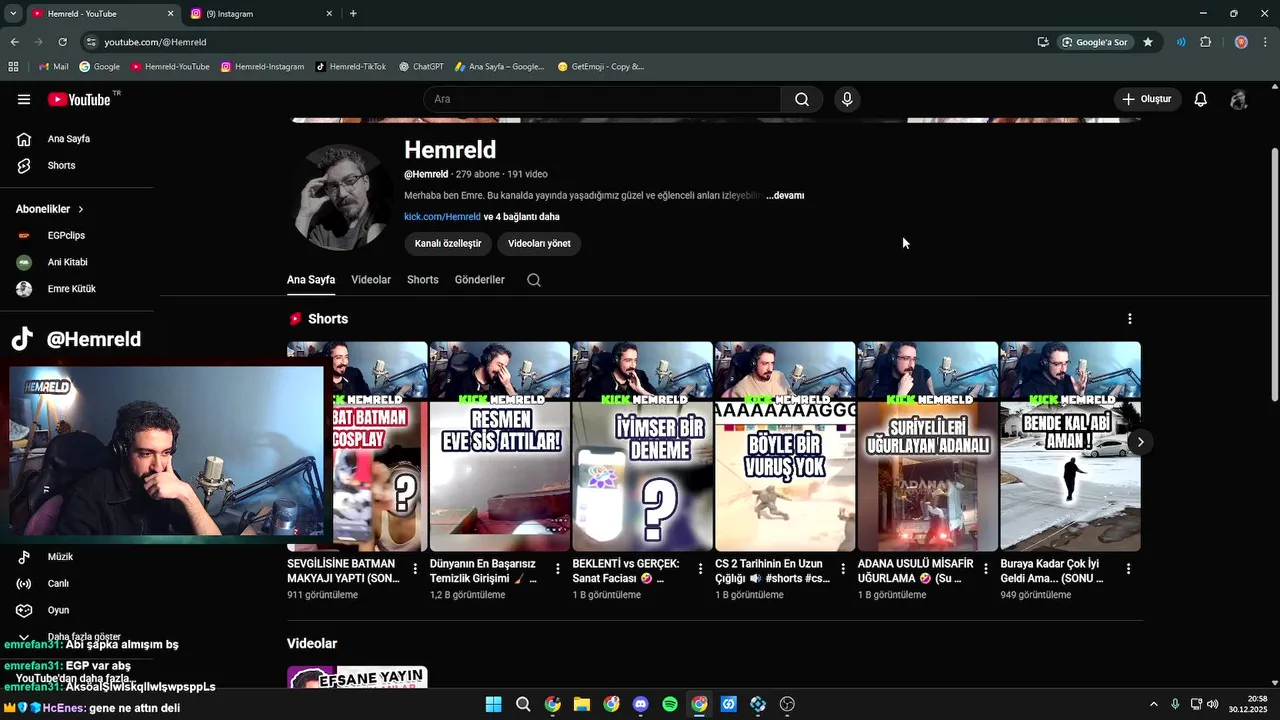Image resolution: width=1280 pixels, height=720 pixels.
Task: Open menu for BEKLENTİ vs GERÇEK short
Action: (x=700, y=568)
